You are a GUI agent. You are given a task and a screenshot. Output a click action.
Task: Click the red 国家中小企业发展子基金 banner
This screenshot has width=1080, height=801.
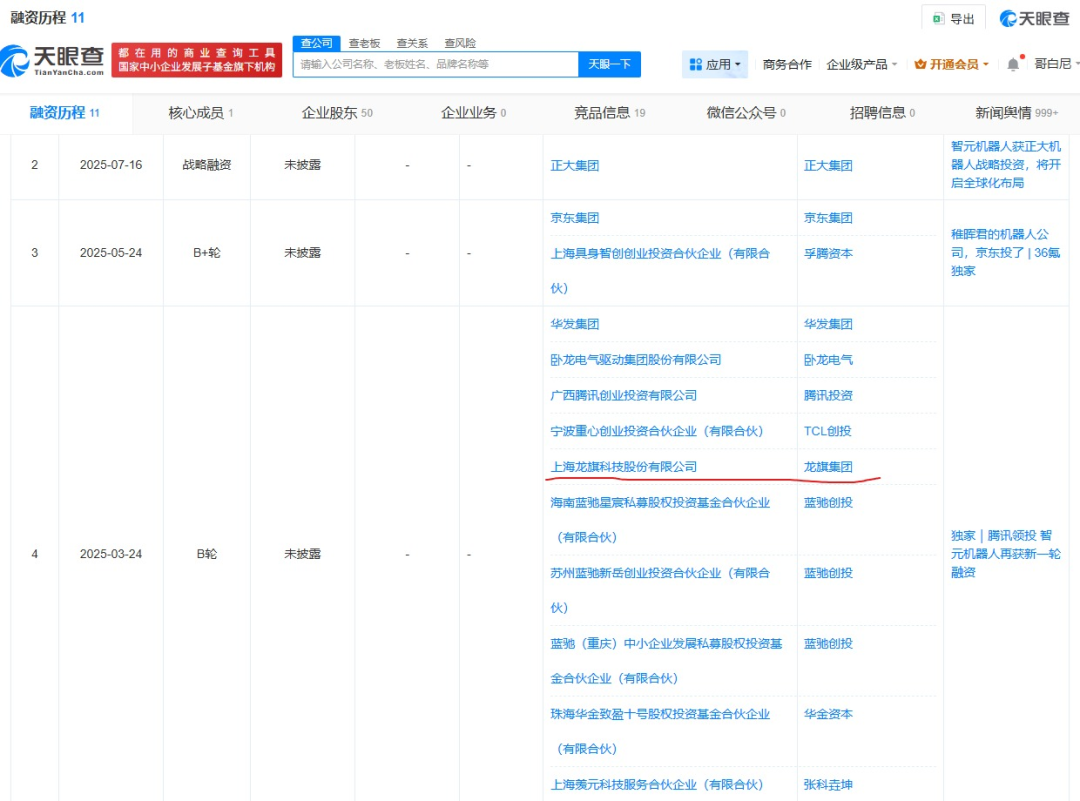[x=196, y=60]
